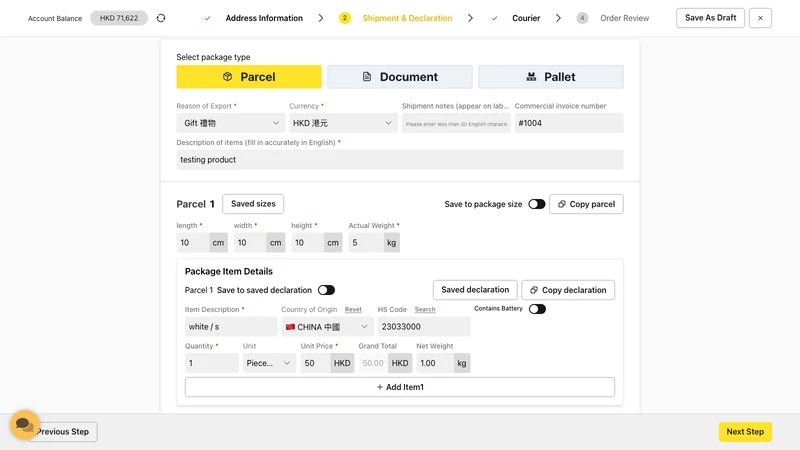This screenshot has height=450, width=800.
Task: Select Shipment & Declaration step
Action: click(x=407, y=18)
